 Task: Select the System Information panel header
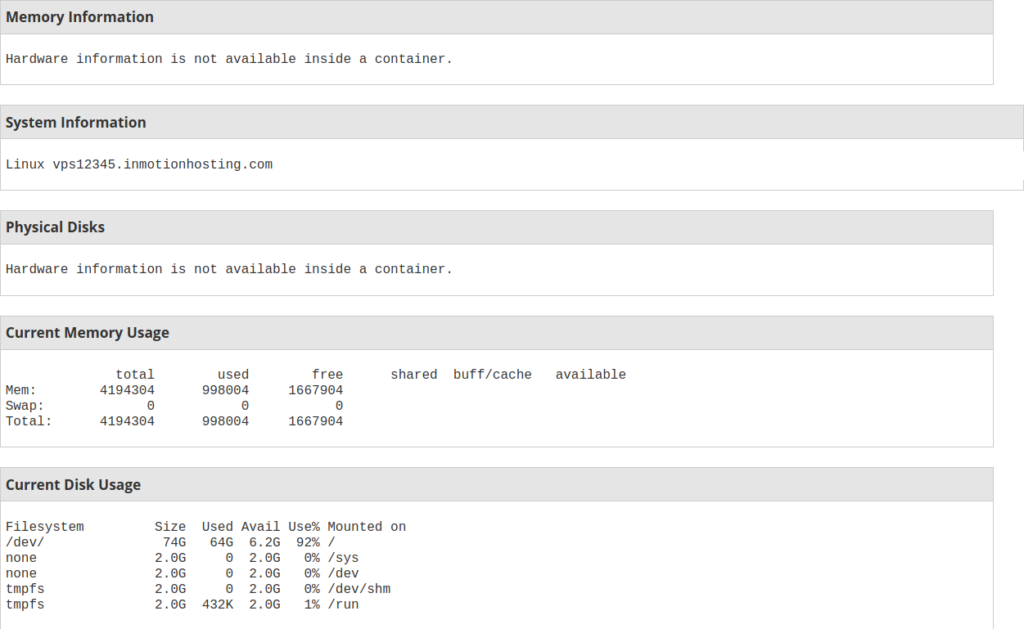(x=76, y=122)
